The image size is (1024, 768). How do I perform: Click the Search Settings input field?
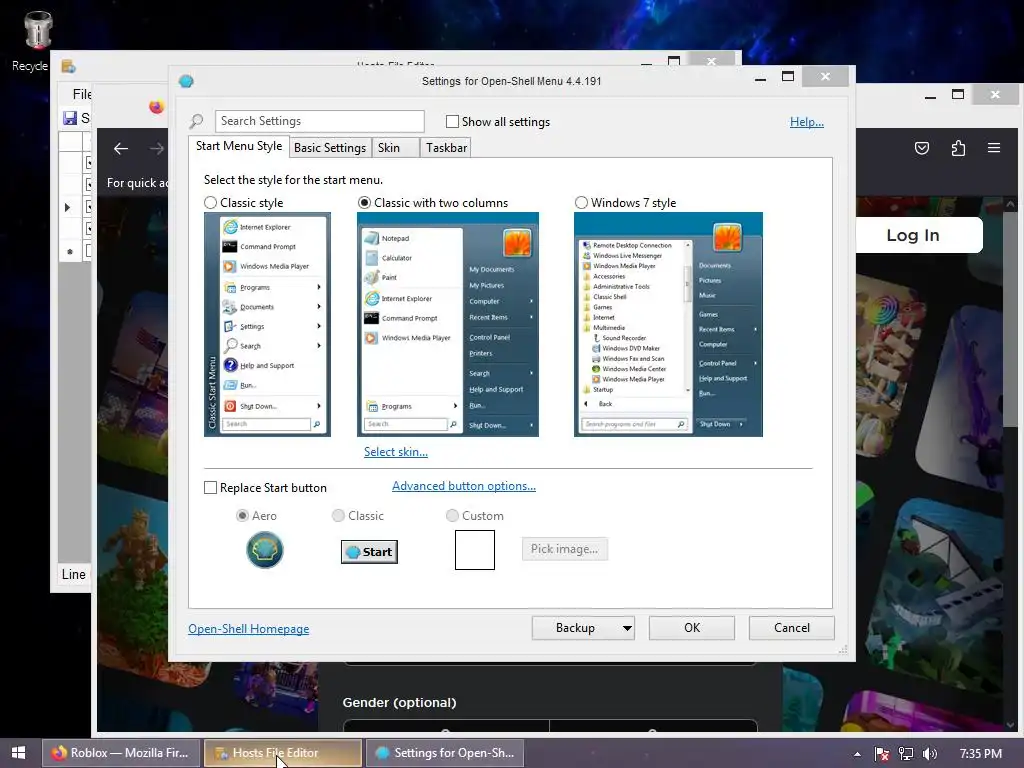click(x=319, y=121)
